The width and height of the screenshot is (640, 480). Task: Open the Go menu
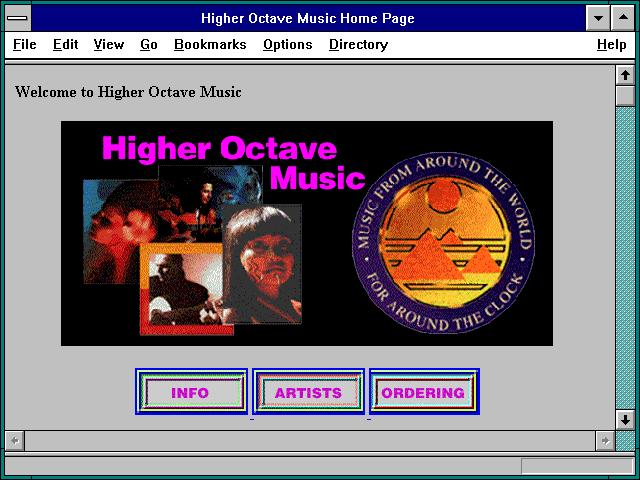click(149, 44)
